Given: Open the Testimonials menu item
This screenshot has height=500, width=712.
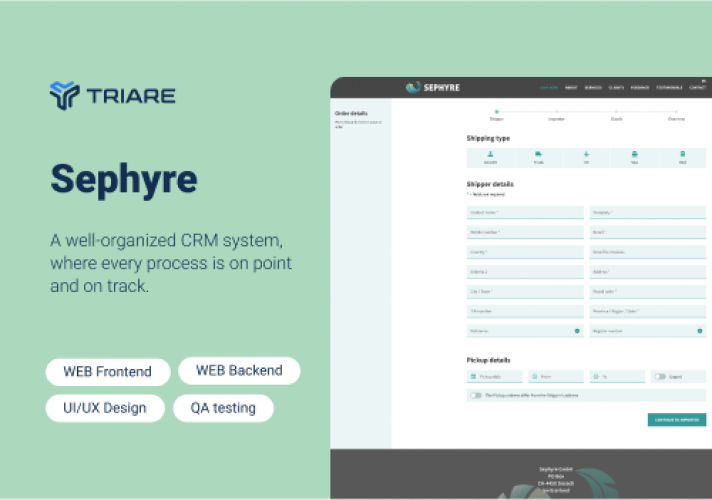Looking at the screenshot, I should [669, 88].
